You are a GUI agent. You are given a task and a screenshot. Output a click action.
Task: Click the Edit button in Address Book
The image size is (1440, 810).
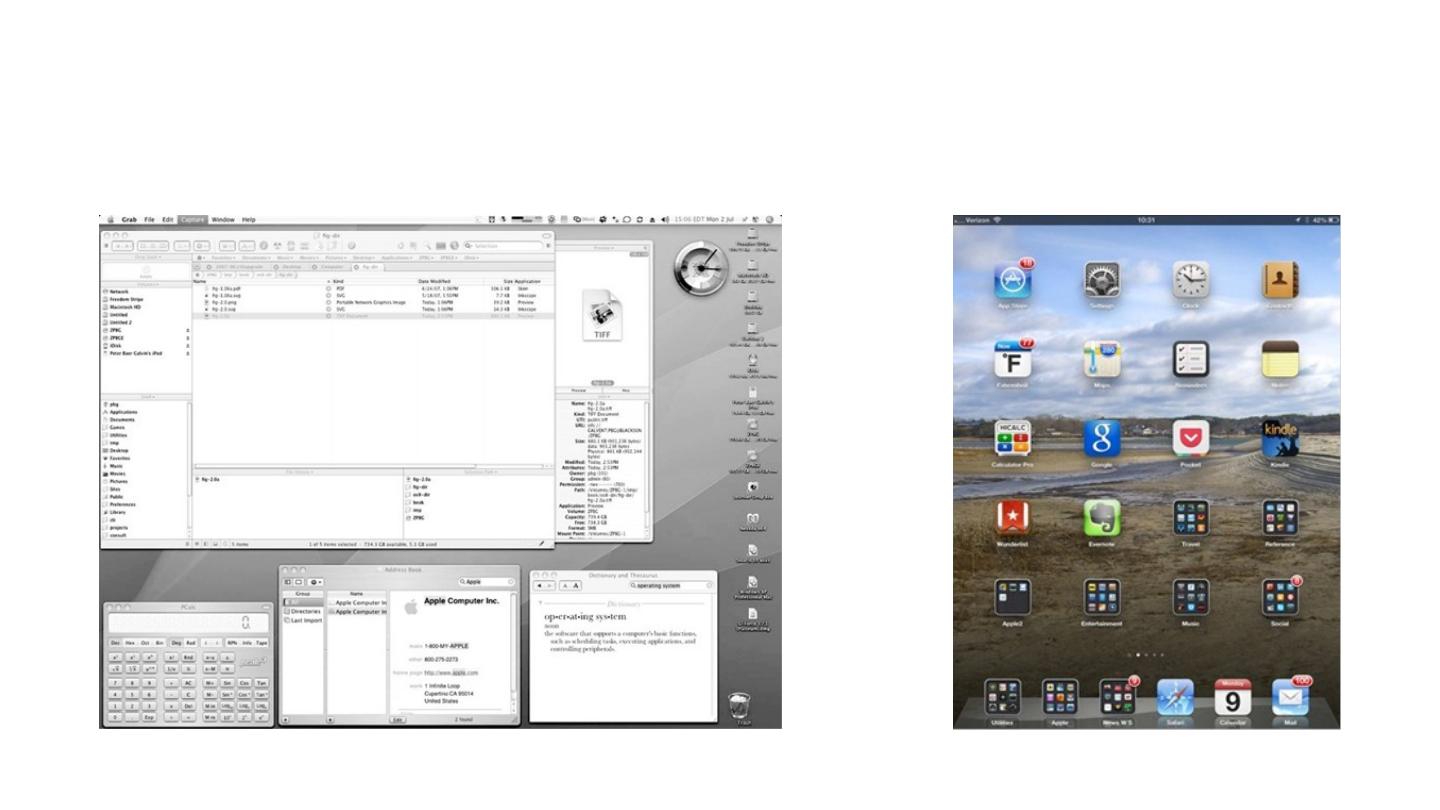tap(398, 720)
